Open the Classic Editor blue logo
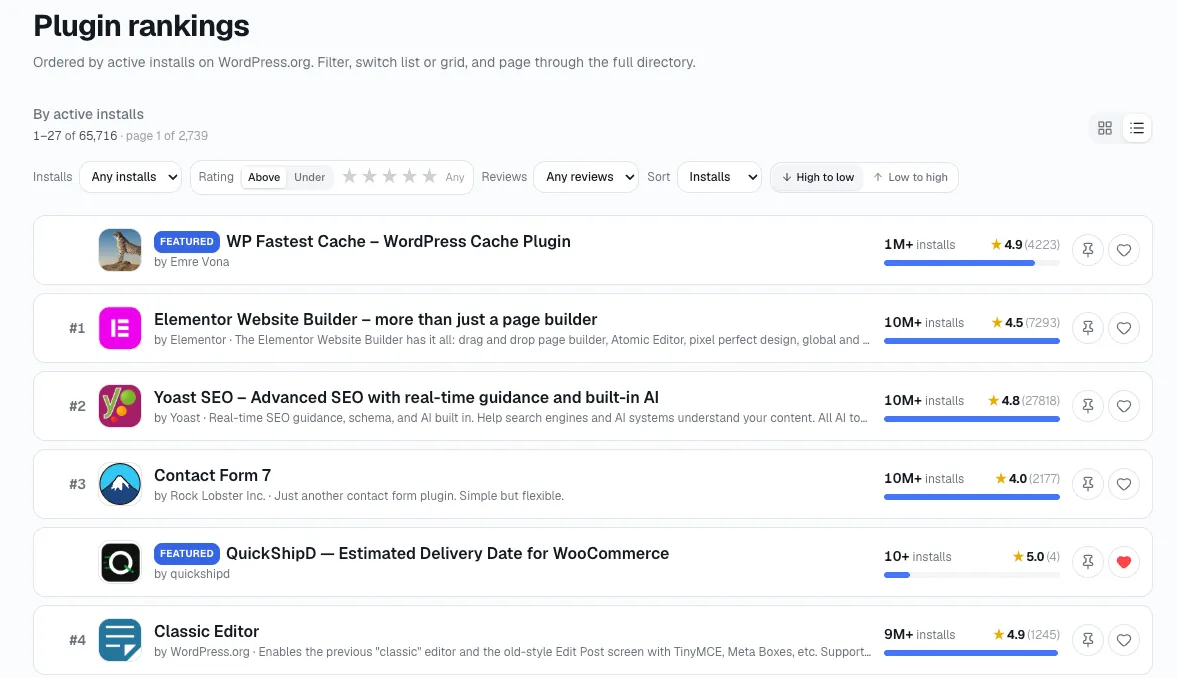The image size is (1177, 678). click(x=120, y=640)
